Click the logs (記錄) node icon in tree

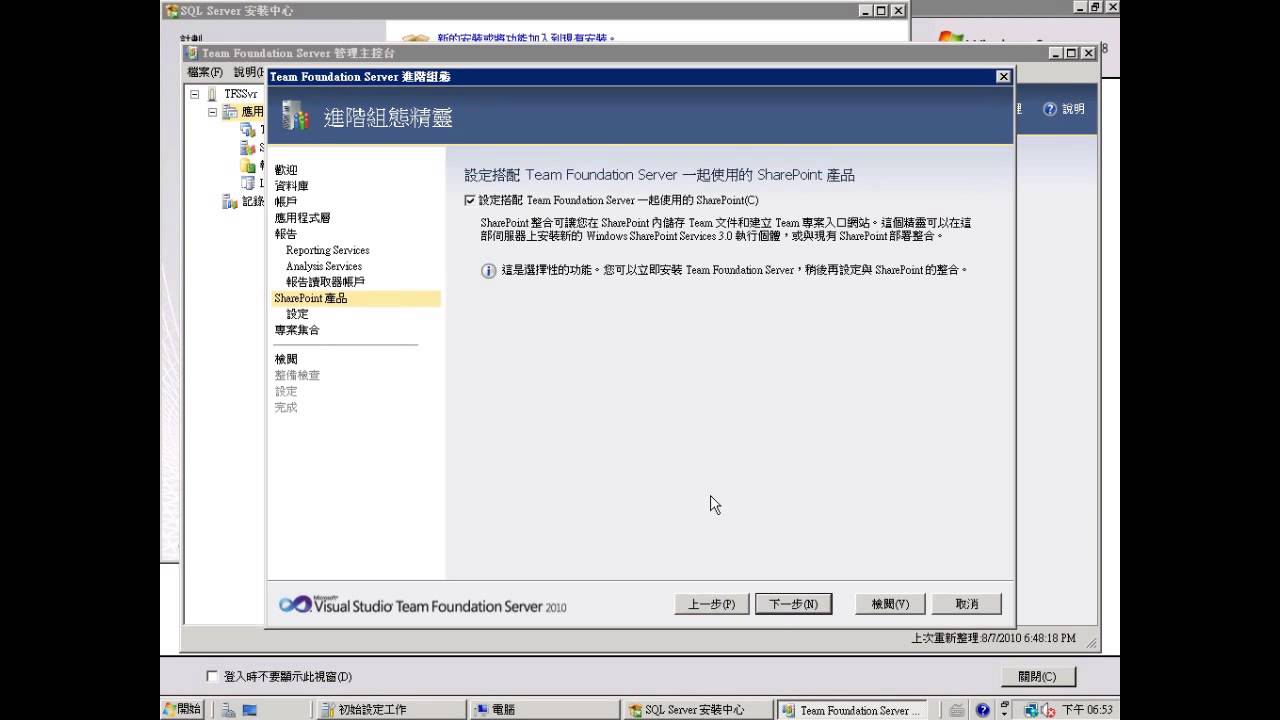click(x=230, y=201)
